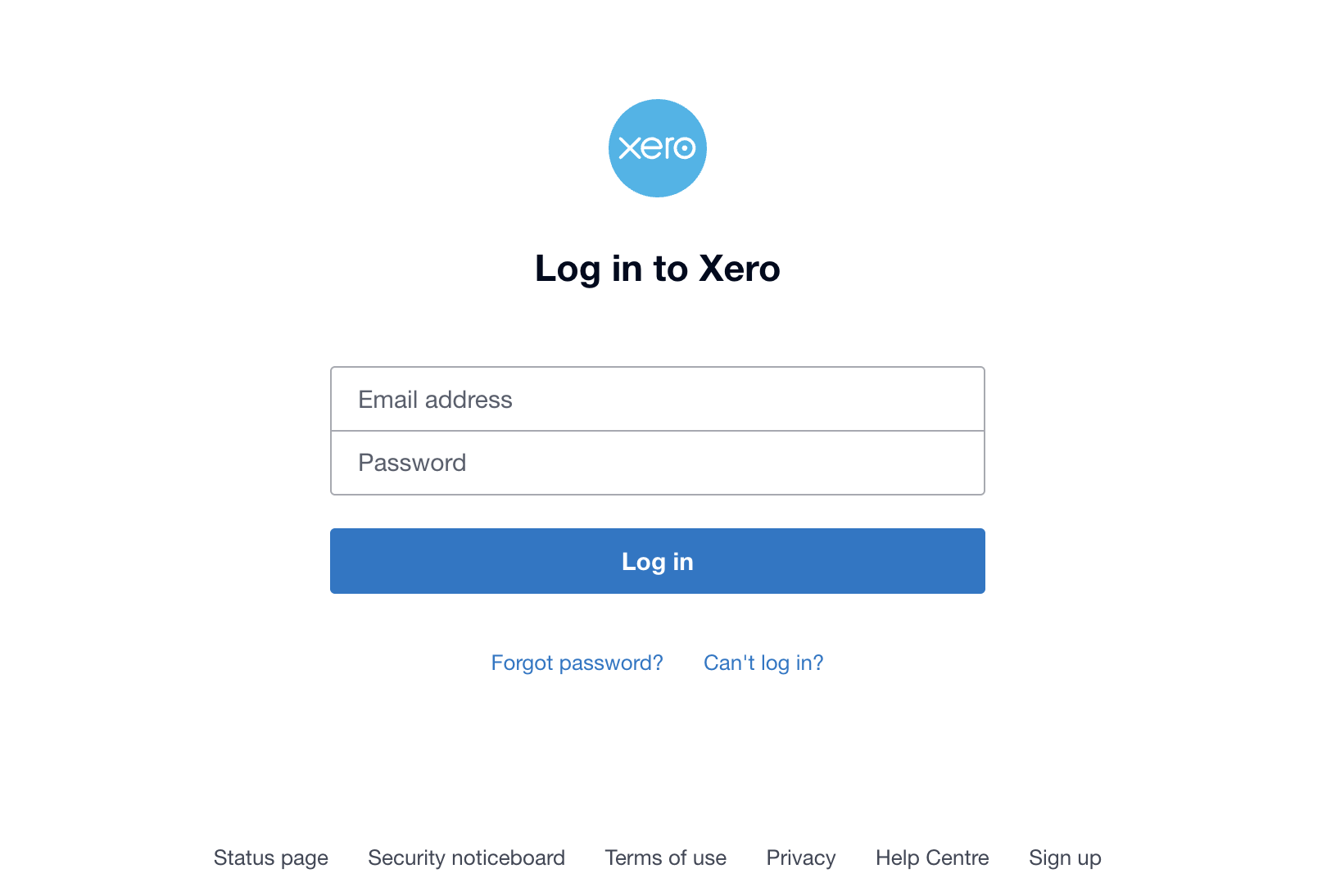Submit the form with Log in
The height and width of the screenshot is (896, 1322).
657,561
